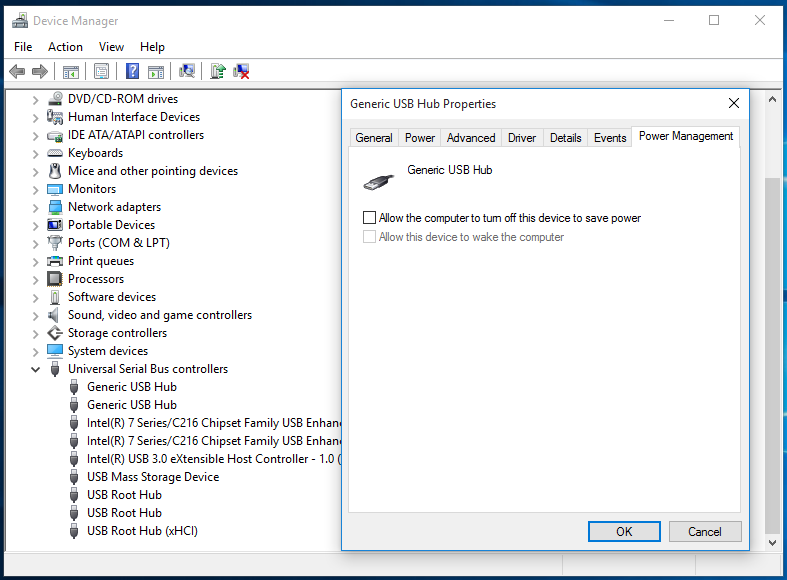Click Scan for hardware changes icon
The image size is (787, 580).
tap(187, 71)
